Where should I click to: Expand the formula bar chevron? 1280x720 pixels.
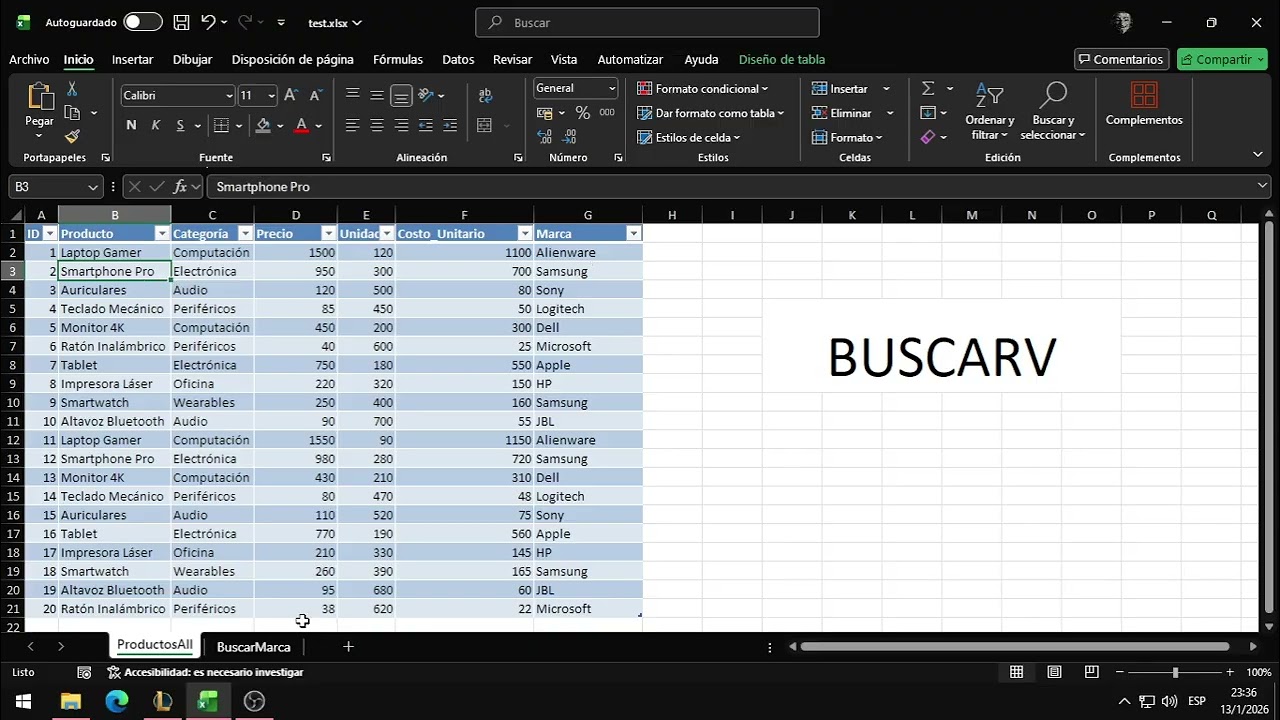[1262, 186]
